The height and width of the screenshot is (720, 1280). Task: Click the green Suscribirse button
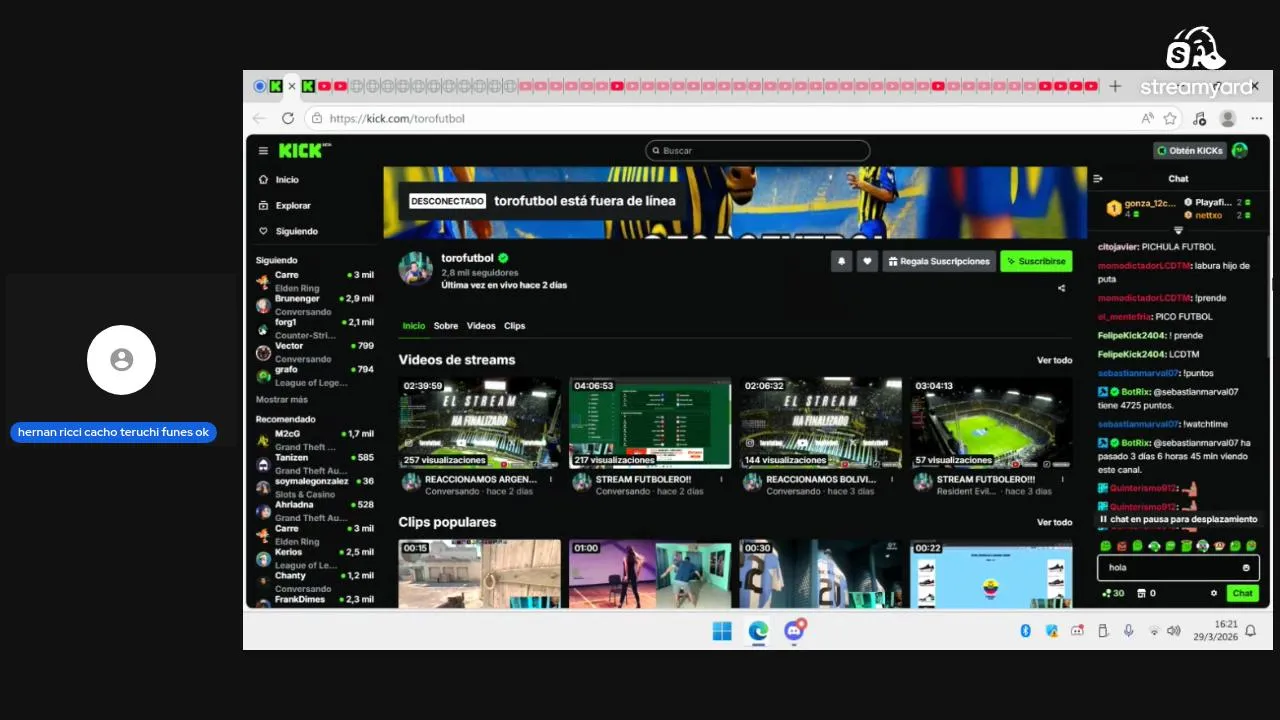click(x=1036, y=261)
